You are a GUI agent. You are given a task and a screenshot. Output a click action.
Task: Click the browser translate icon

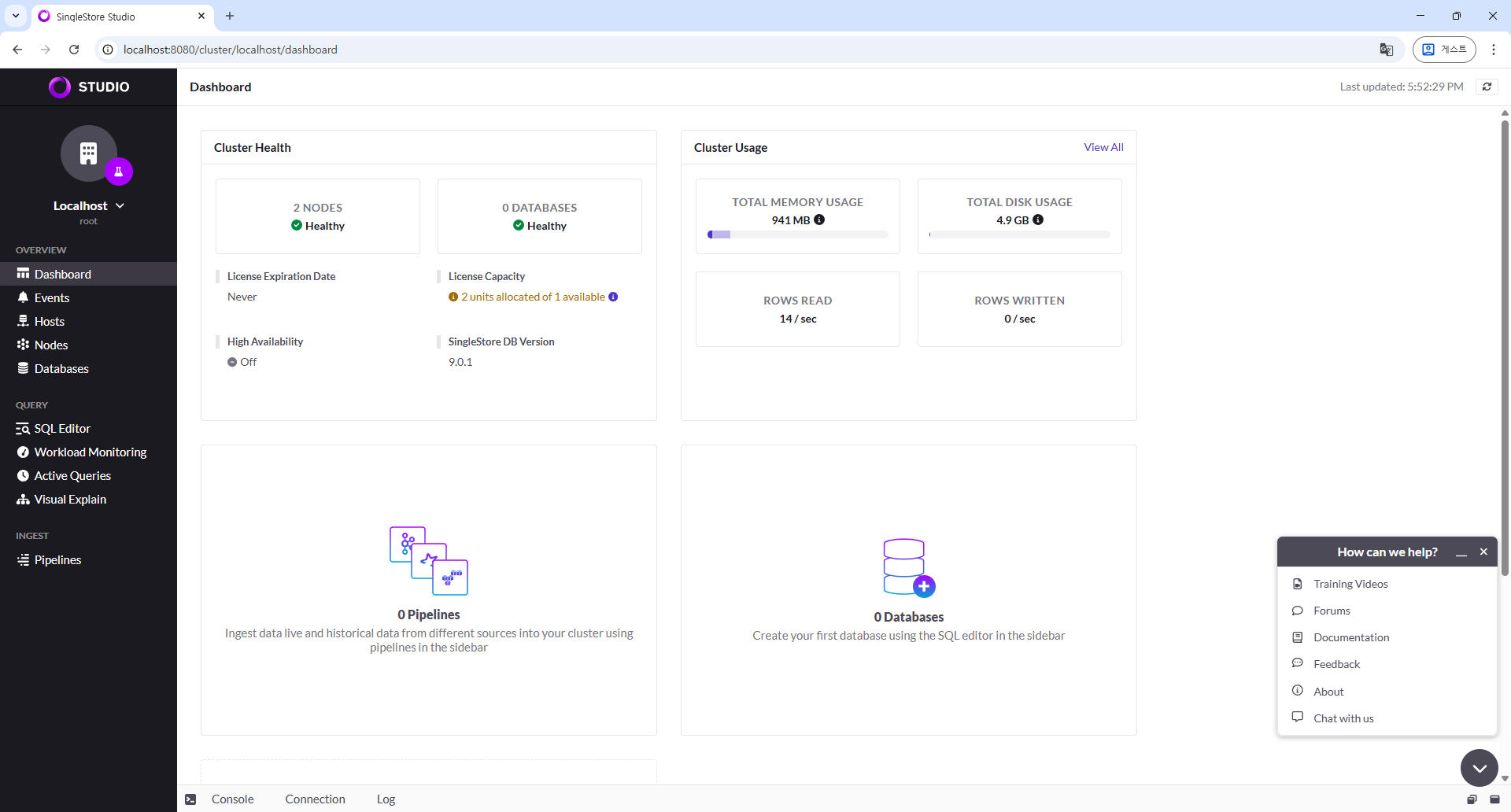coord(1387,50)
